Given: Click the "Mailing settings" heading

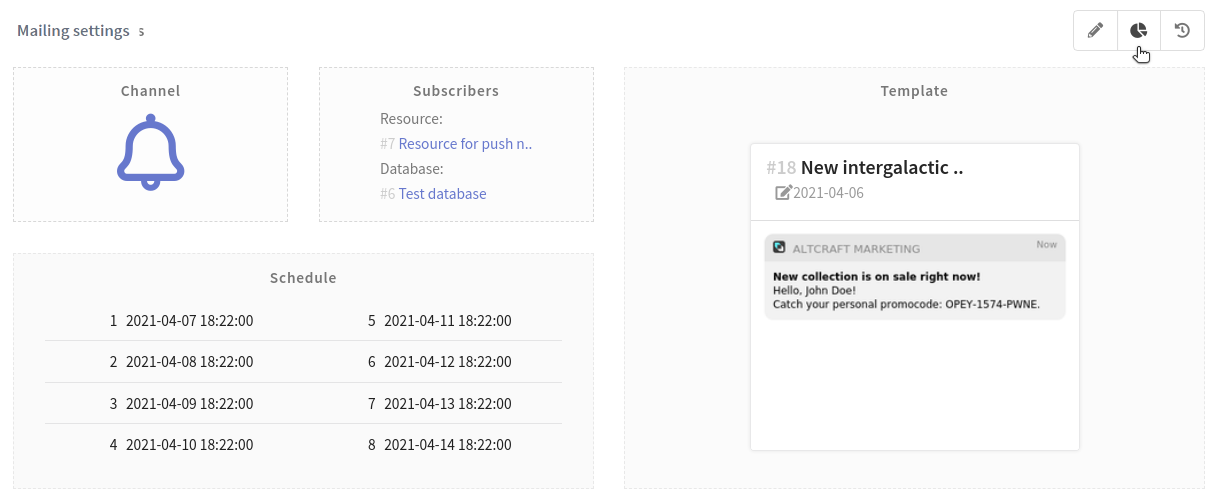Looking at the screenshot, I should click(73, 31).
